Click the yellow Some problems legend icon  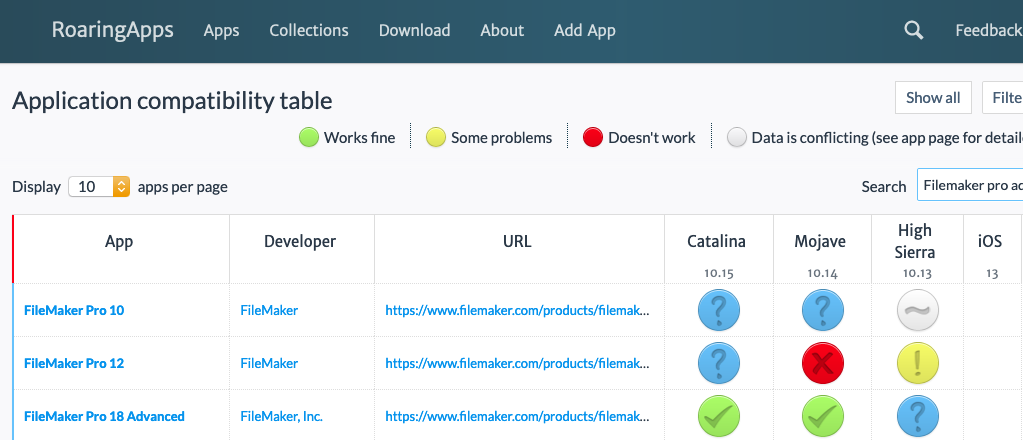pyautogui.click(x=436, y=138)
